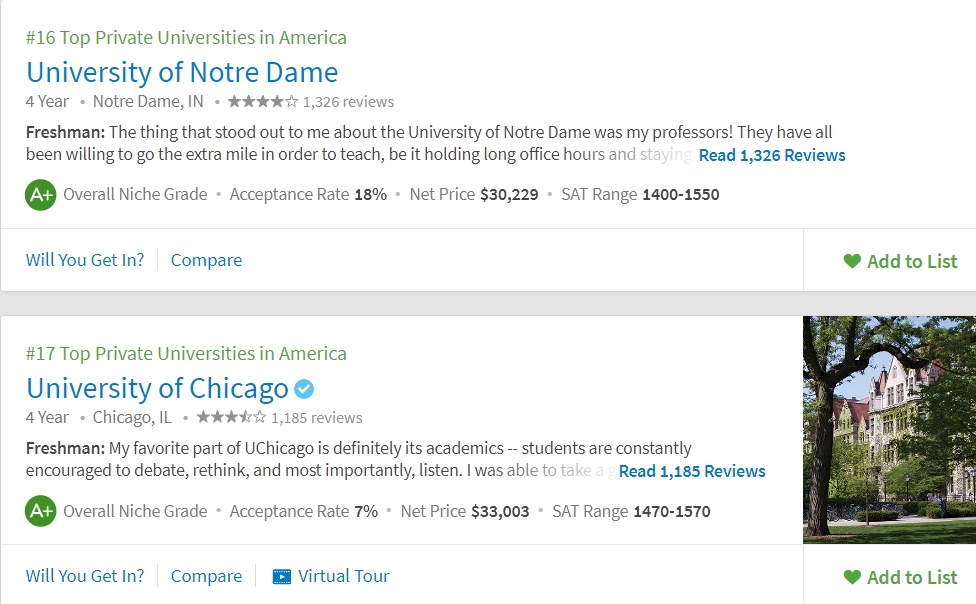
Task: Click the A+ grade badge for Notre Dame
Action: click(40, 195)
